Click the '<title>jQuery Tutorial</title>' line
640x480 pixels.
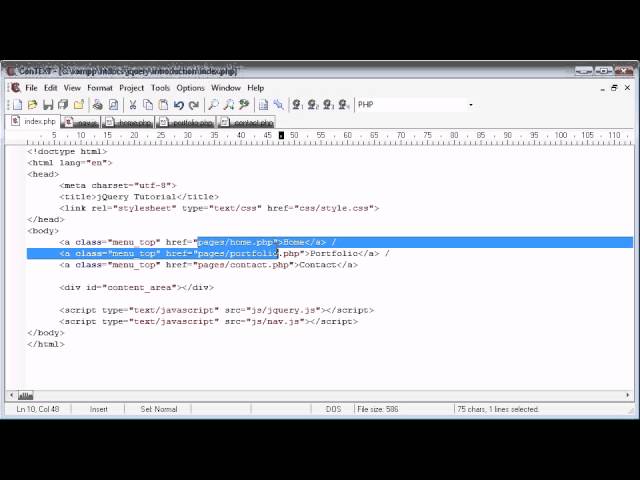coord(139,197)
